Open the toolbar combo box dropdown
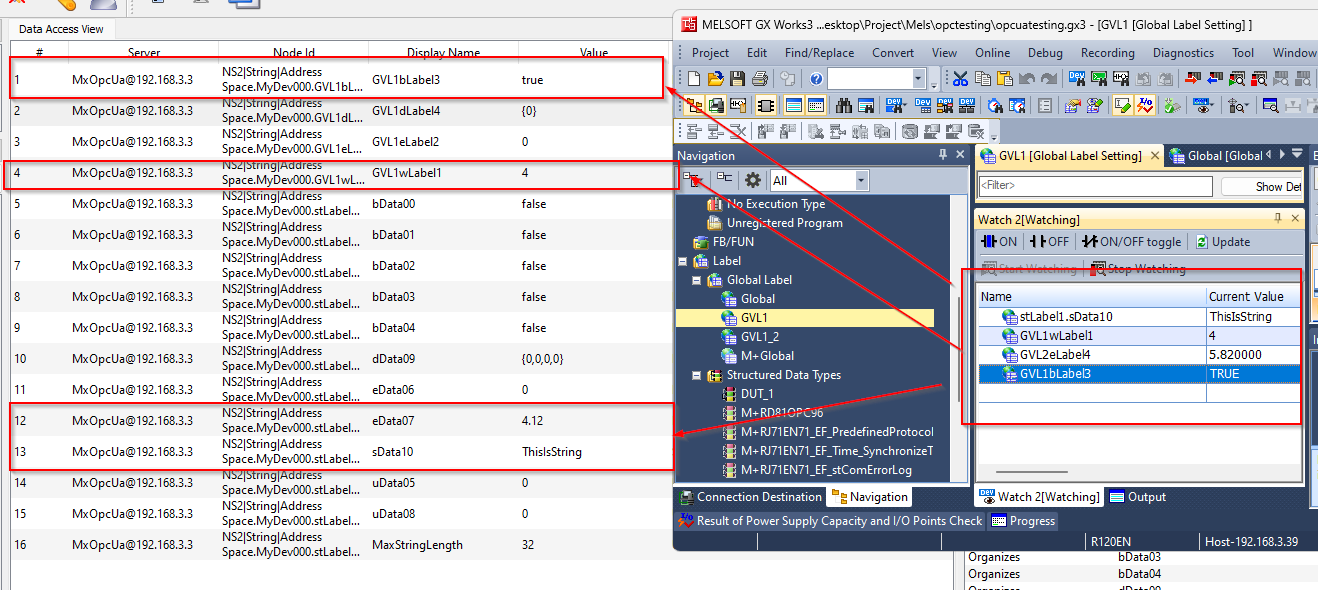The width and height of the screenshot is (1318, 590). 919,78
